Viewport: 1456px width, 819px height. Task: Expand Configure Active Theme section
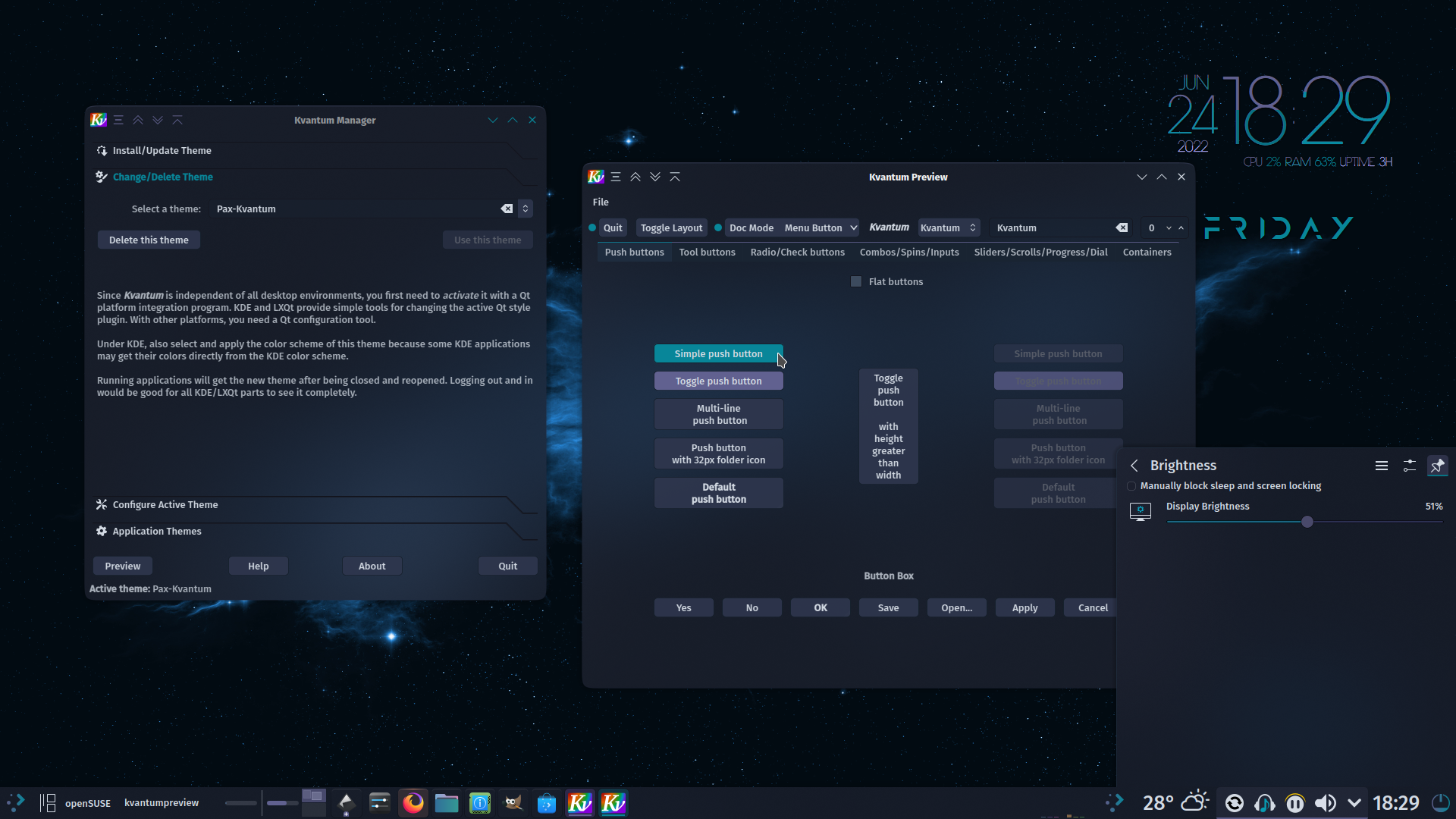[315, 505]
